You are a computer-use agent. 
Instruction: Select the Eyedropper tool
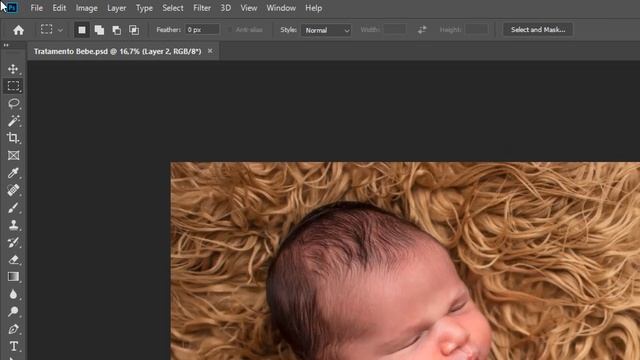pos(13,173)
